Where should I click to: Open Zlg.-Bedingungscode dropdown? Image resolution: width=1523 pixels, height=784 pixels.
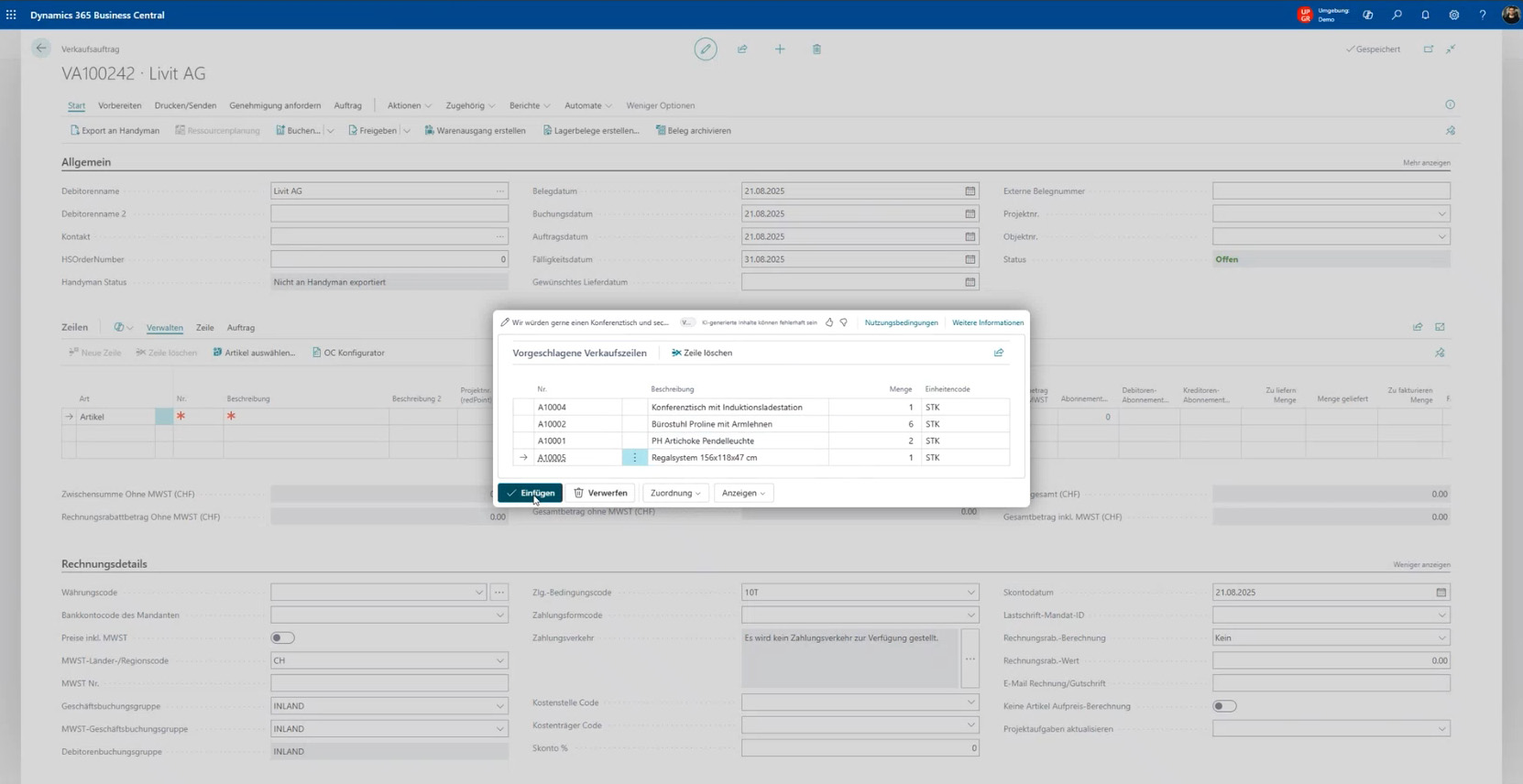click(x=970, y=593)
